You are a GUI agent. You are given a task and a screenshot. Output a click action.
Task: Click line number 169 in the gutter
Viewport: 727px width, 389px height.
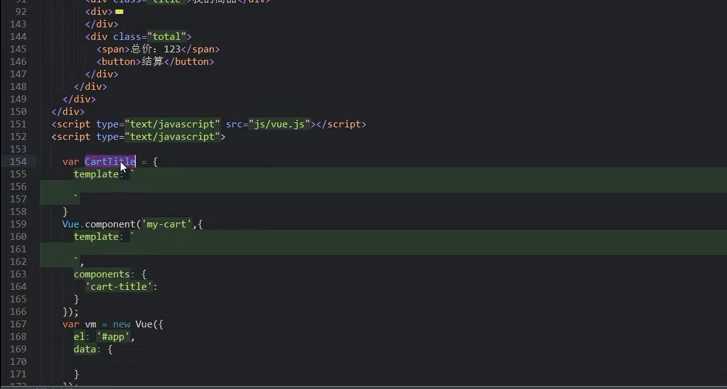click(x=18, y=350)
